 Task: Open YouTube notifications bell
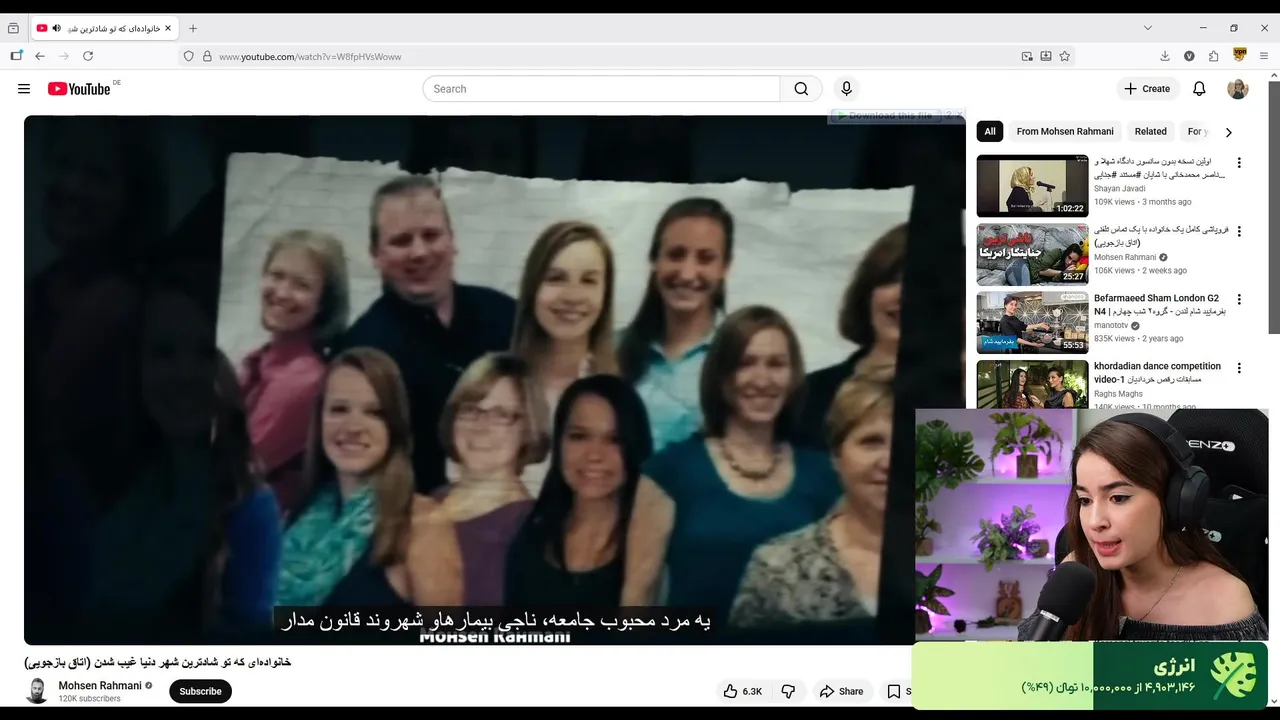tap(1199, 89)
